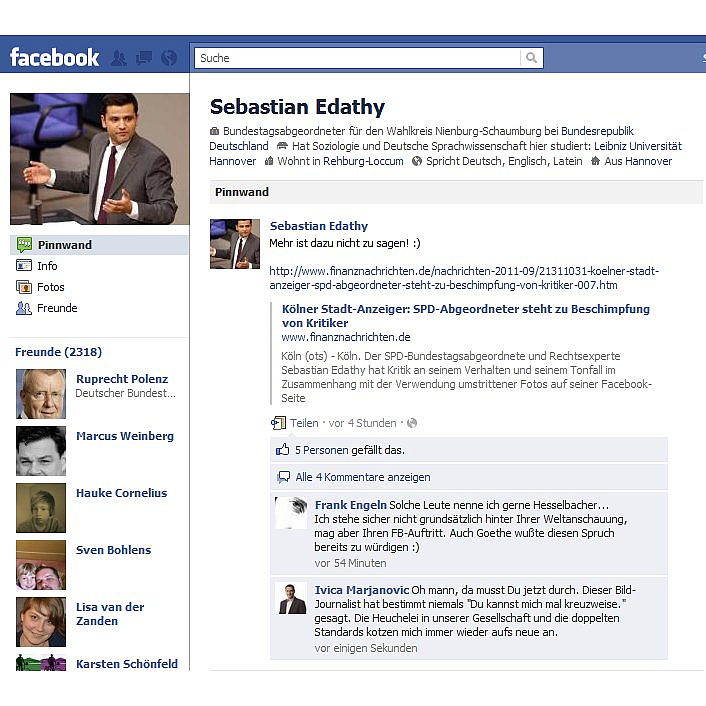The height and width of the screenshot is (706, 706).
Task: Click the languages globe icon
Action: pos(417,161)
